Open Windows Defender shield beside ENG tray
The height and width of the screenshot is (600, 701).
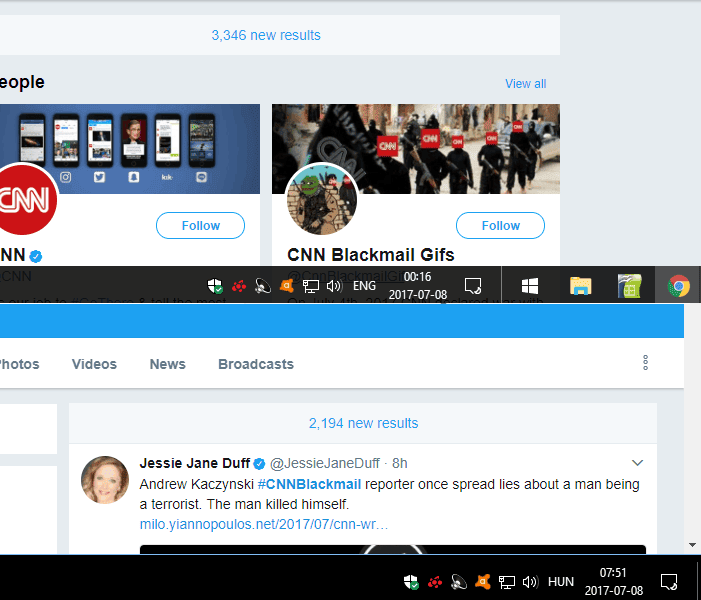point(215,285)
